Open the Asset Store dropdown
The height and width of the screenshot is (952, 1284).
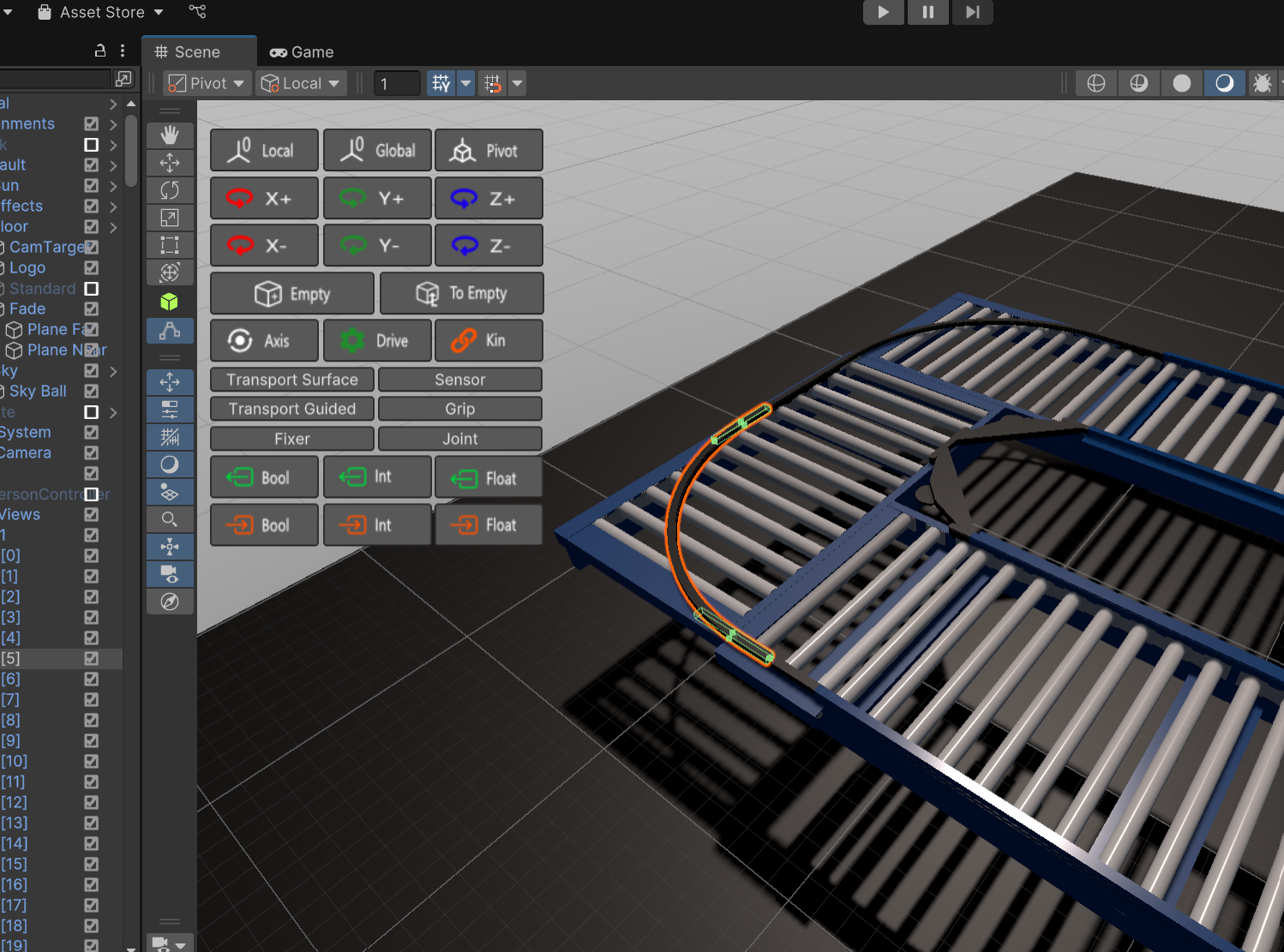(100, 12)
